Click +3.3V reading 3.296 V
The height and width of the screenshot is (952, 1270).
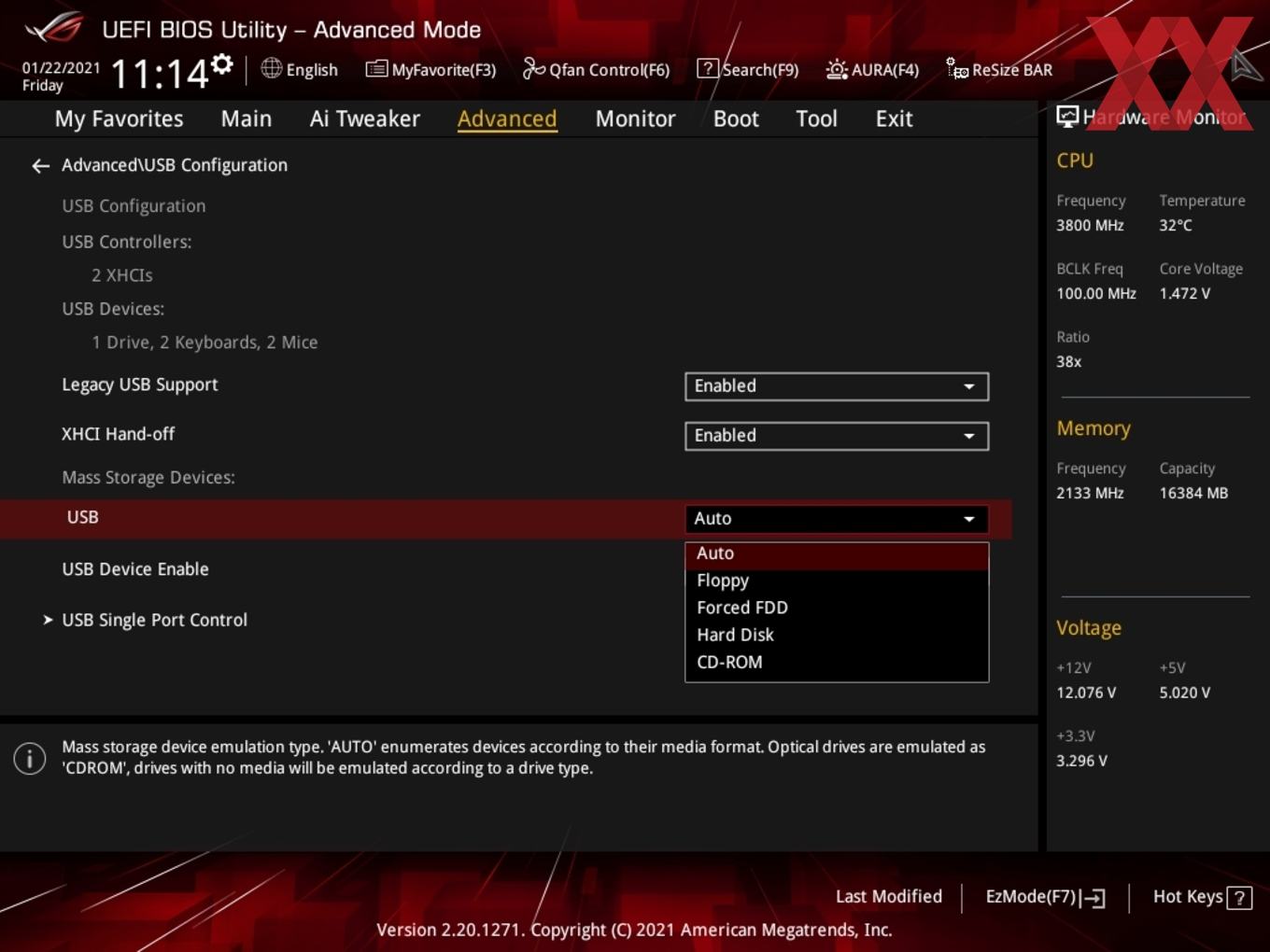[1081, 761]
